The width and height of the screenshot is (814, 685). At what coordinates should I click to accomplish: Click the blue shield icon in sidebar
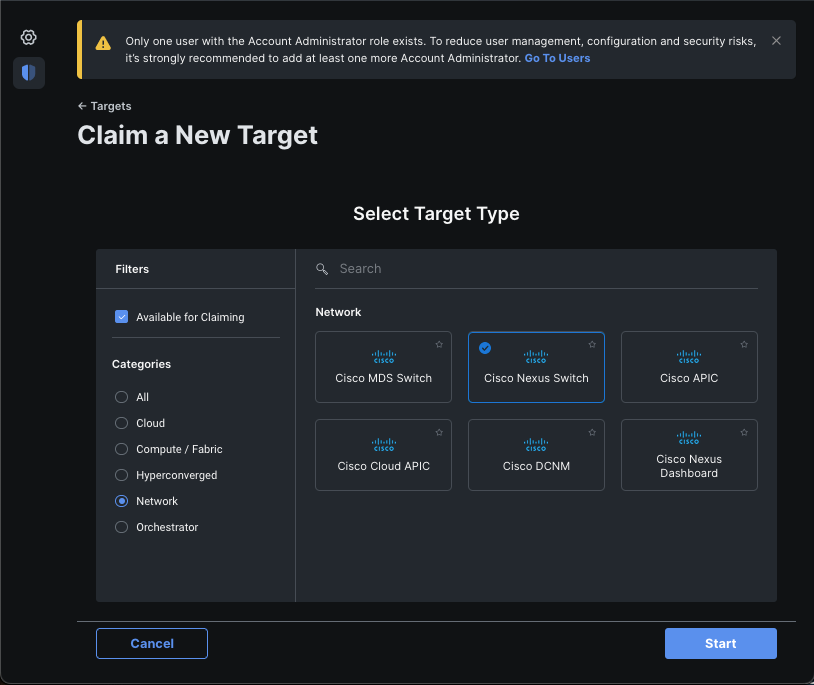tap(29, 73)
